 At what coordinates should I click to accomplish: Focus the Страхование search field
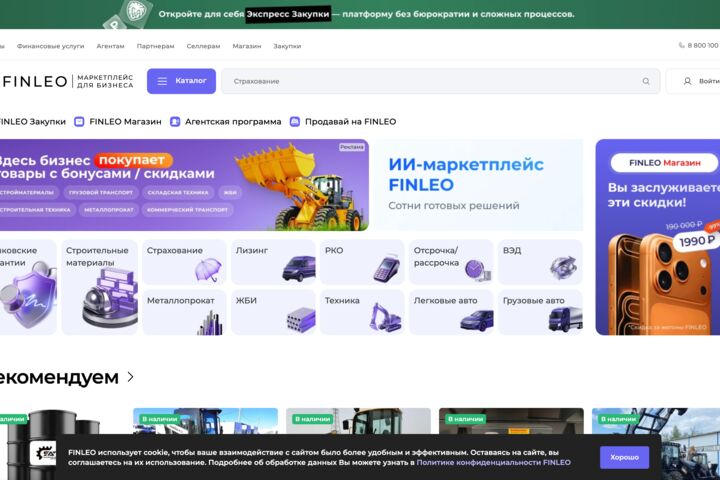click(440, 81)
